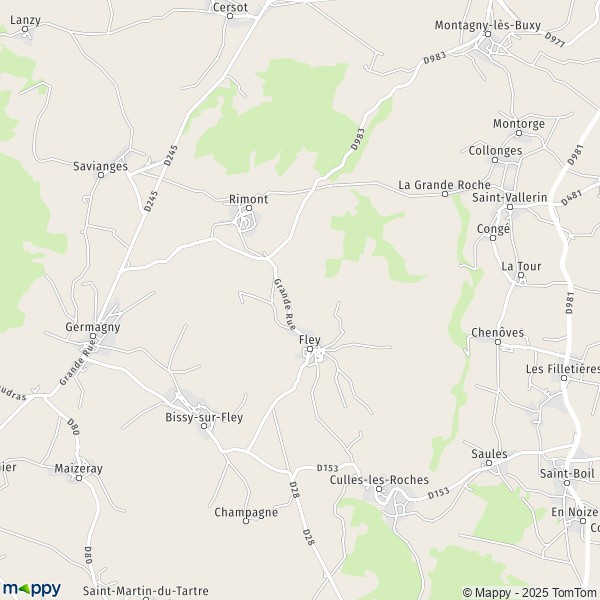
Task: Click the Saint-Boil place label
Action: (x=567, y=473)
